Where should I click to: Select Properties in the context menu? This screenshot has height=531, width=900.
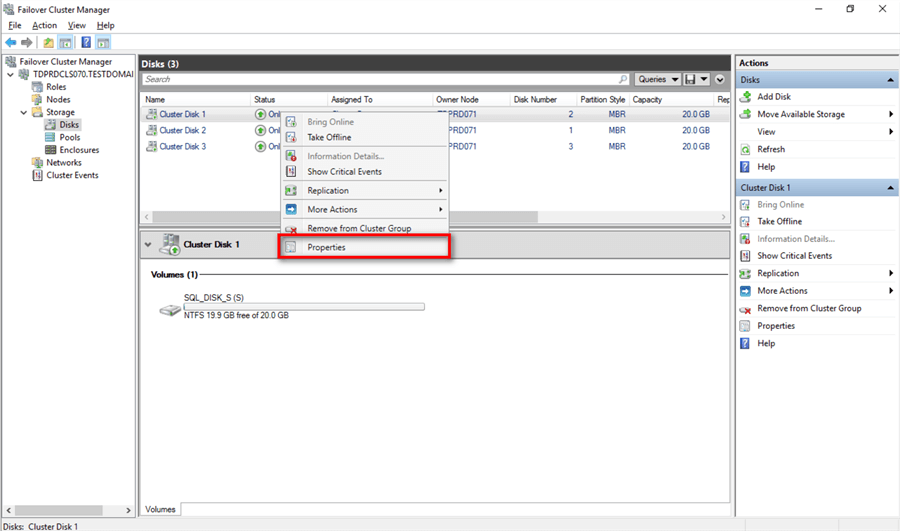(x=326, y=247)
